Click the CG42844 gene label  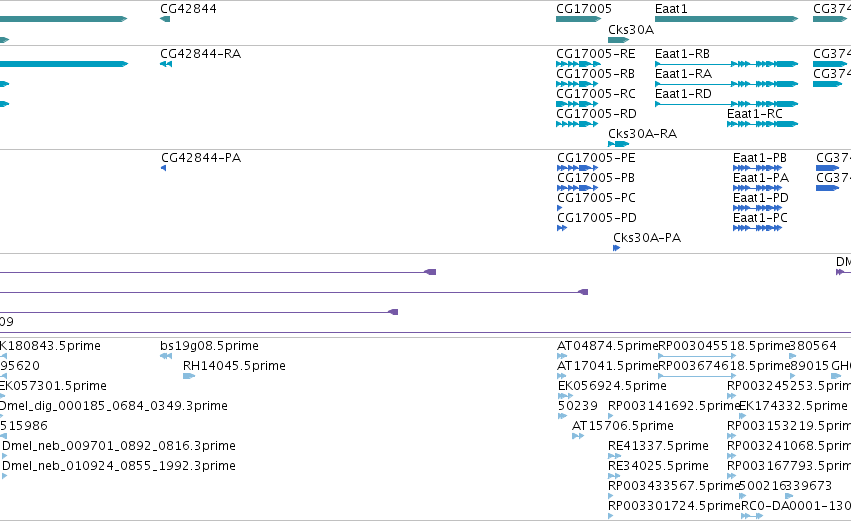(188, 9)
